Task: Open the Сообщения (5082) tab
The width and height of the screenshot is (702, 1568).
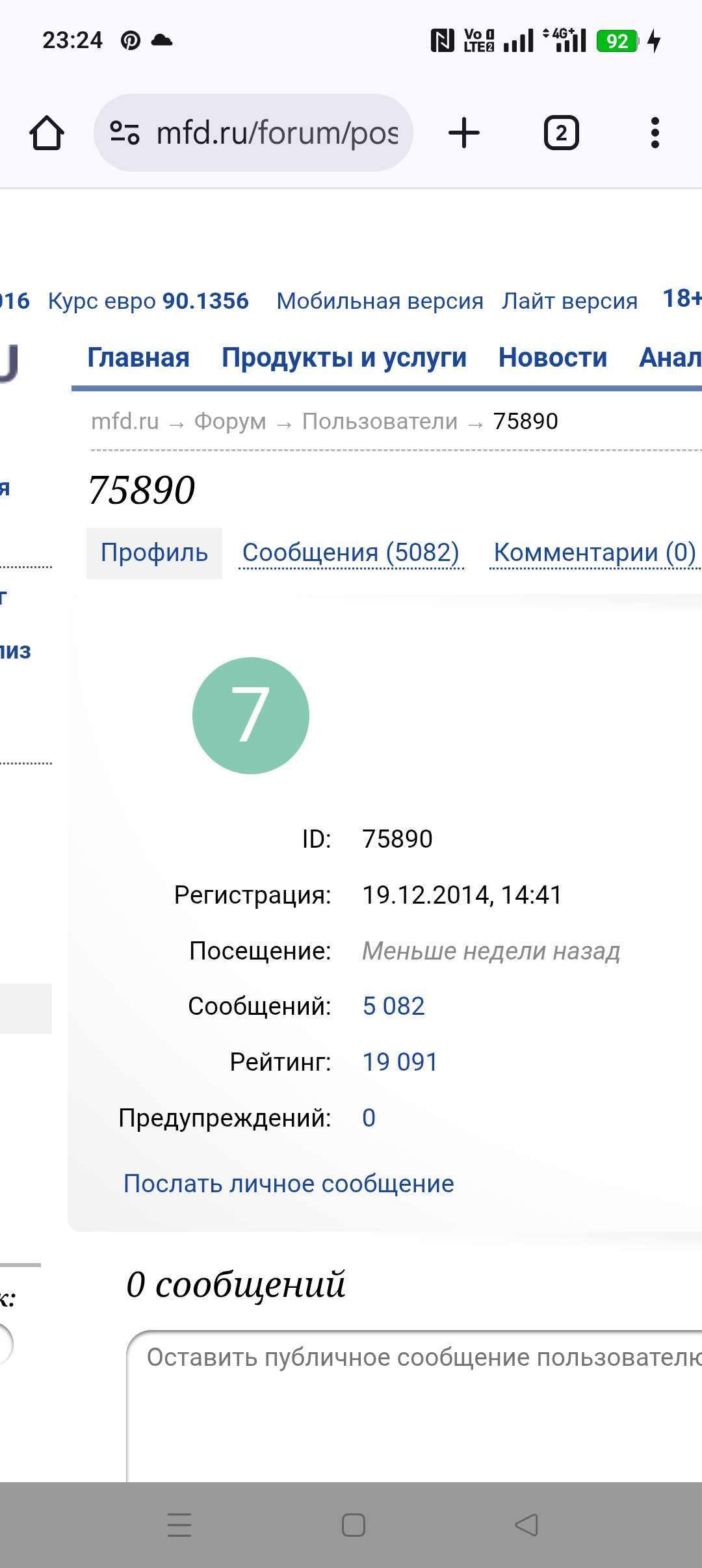Action: (351, 553)
